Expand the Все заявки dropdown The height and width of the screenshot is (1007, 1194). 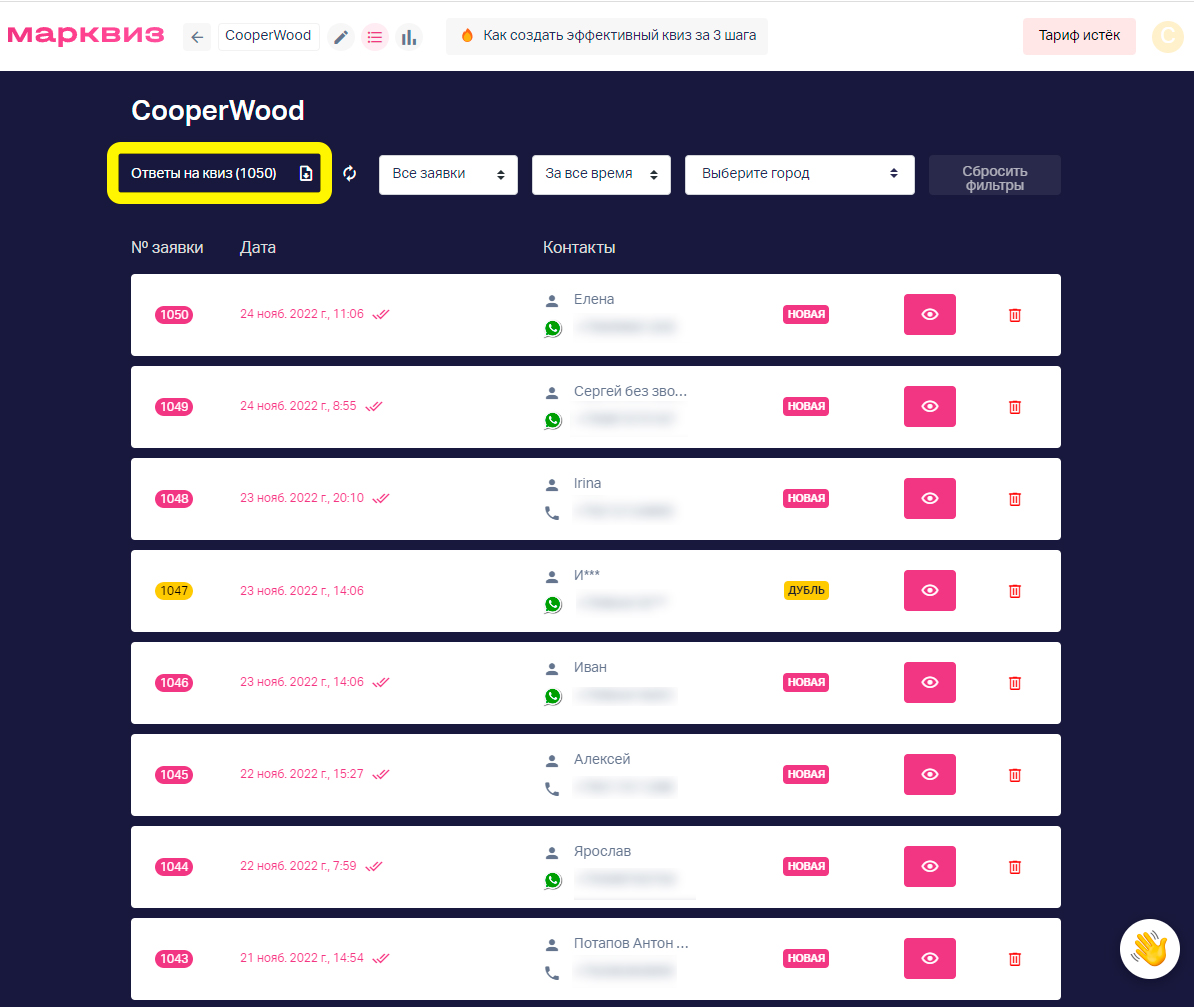tap(449, 174)
